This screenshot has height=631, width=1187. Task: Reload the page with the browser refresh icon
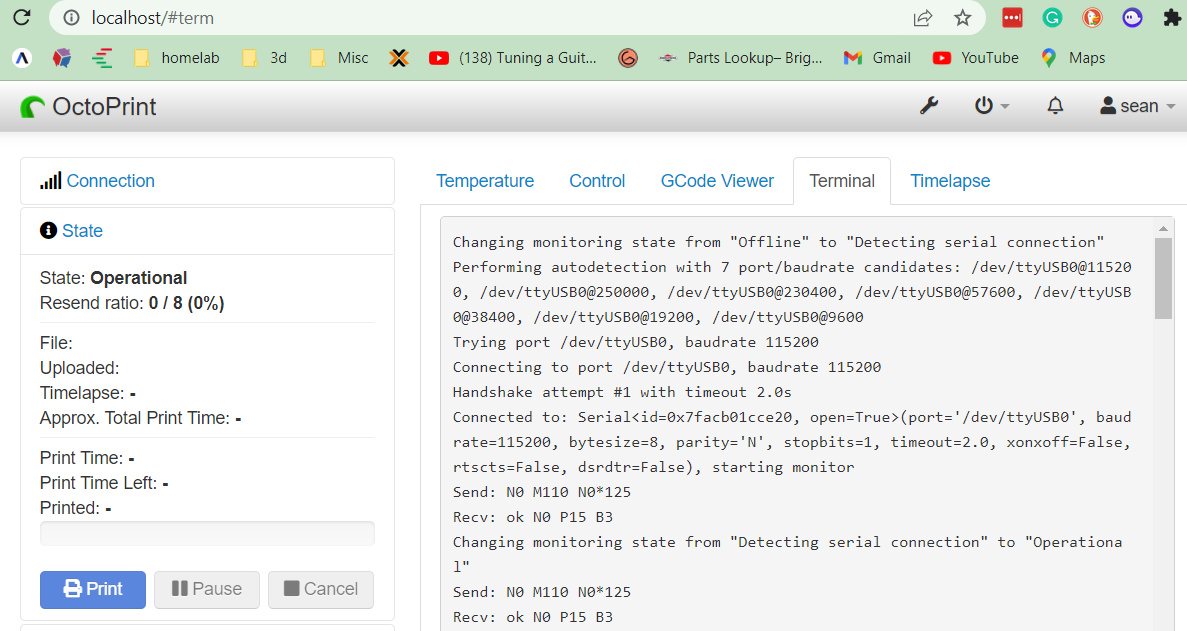click(22, 17)
